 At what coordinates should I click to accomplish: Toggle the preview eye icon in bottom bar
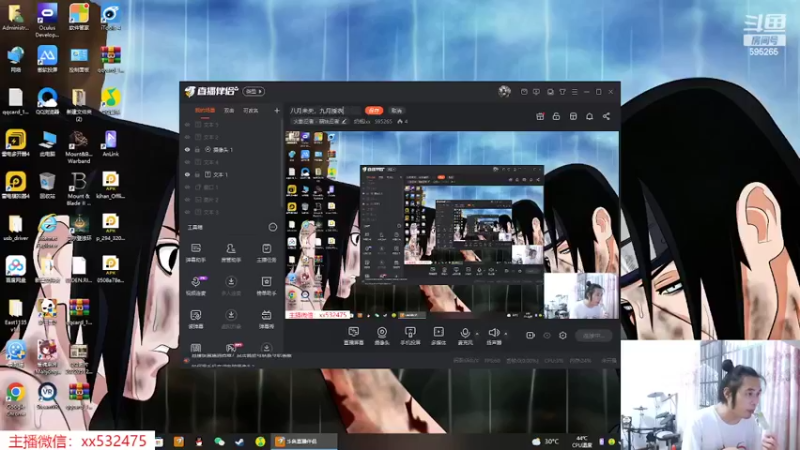pos(547,335)
